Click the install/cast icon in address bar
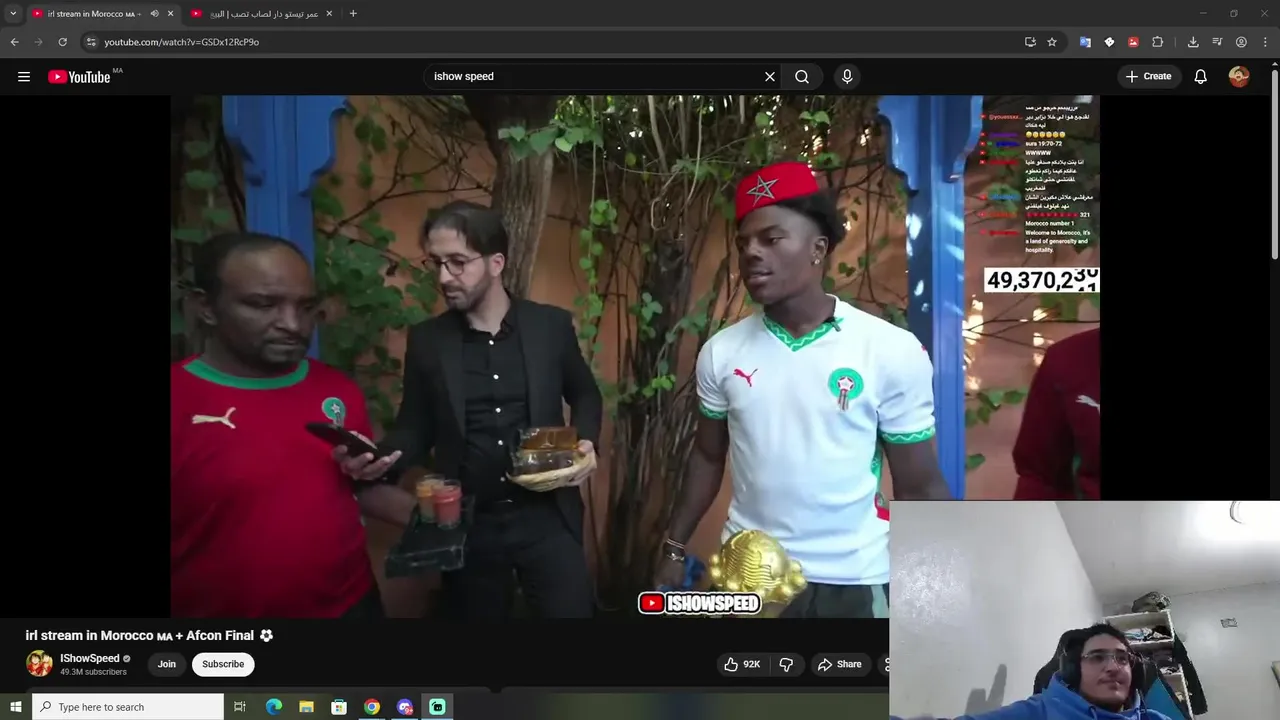 [1030, 42]
